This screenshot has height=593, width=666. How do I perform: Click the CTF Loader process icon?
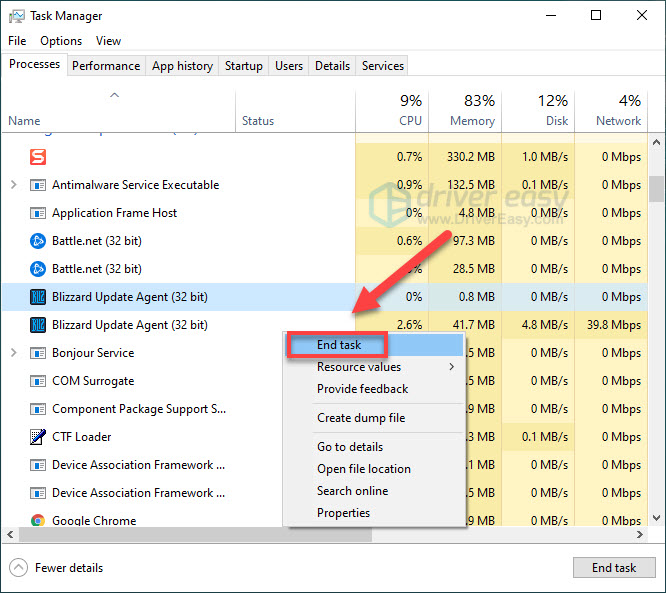pos(38,437)
